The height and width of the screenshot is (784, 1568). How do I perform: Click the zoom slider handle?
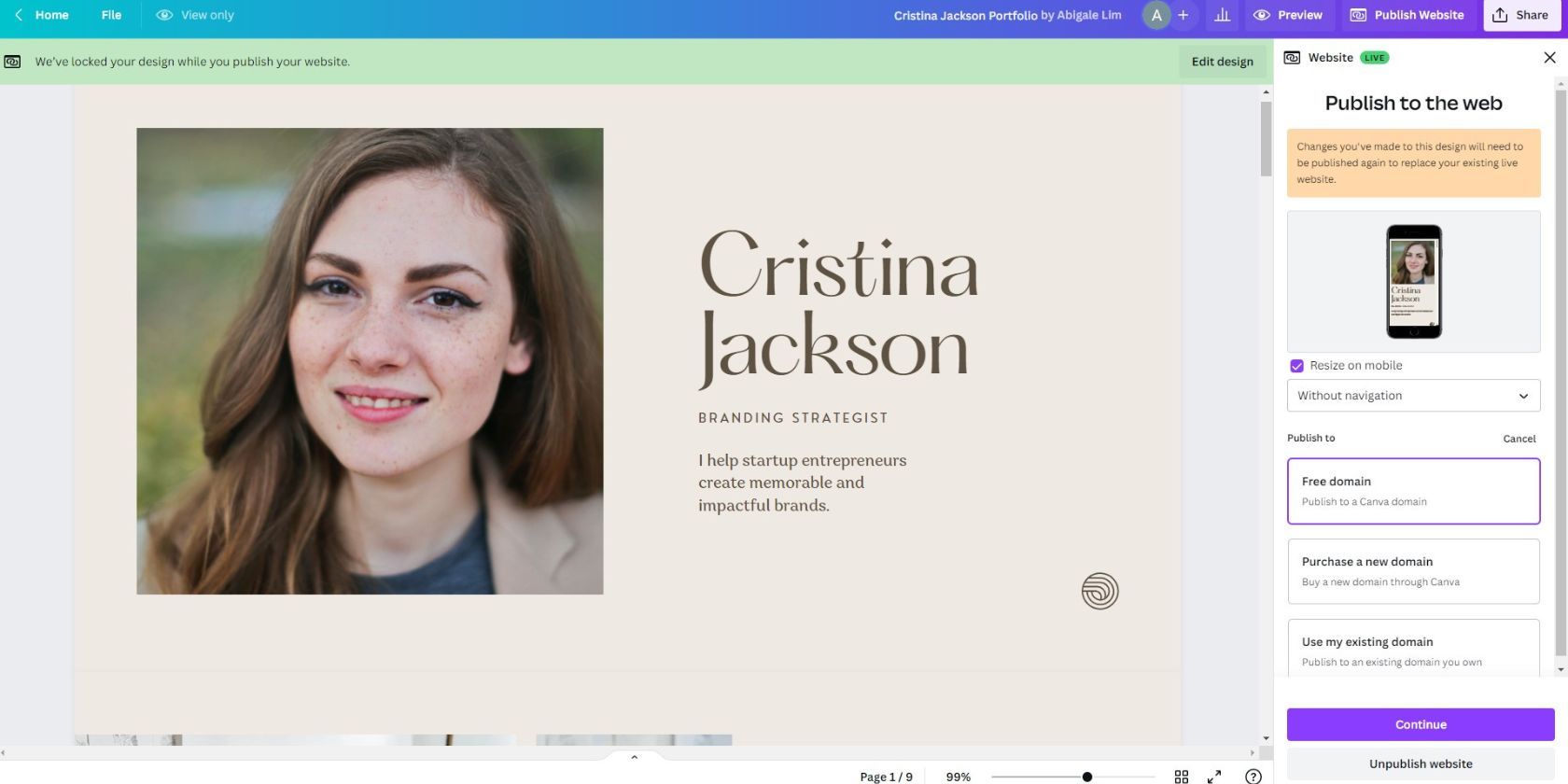click(1087, 777)
